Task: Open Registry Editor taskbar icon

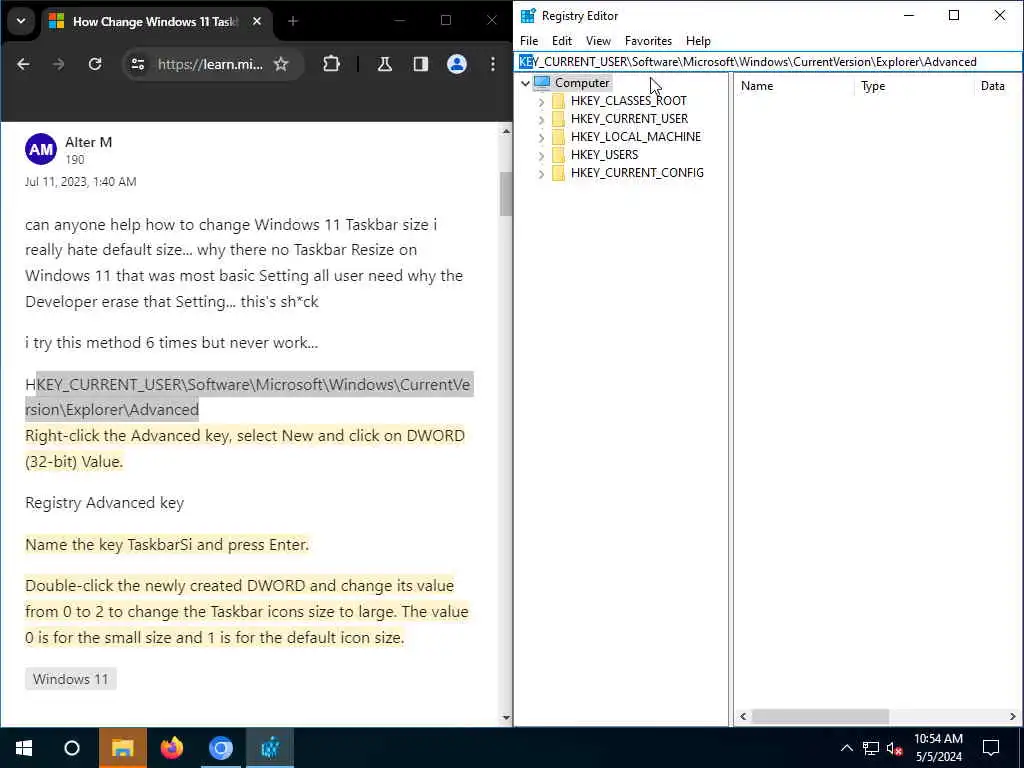Action: pyautogui.click(x=270, y=748)
